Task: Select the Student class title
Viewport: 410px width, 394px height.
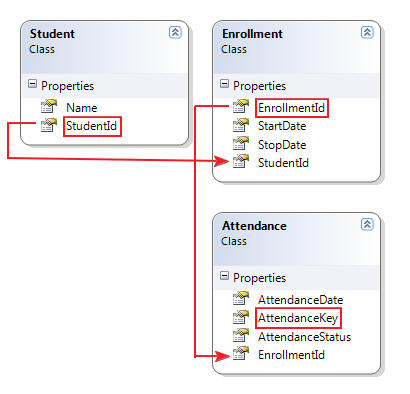Action: (52, 34)
